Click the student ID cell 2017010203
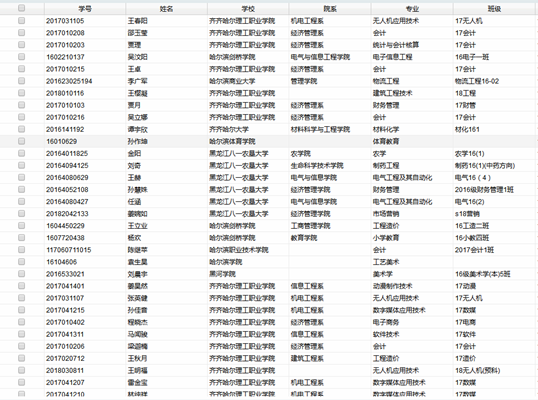The width and height of the screenshot is (538, 400). pyautogui.click(x=65, y=45)
